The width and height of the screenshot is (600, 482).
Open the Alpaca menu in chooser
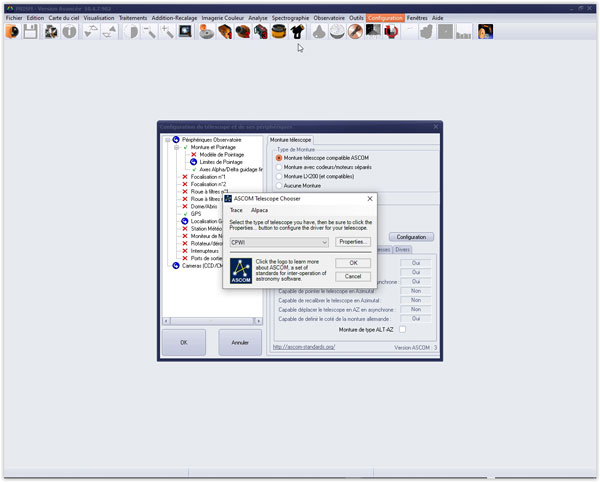(x=259, y=211)
